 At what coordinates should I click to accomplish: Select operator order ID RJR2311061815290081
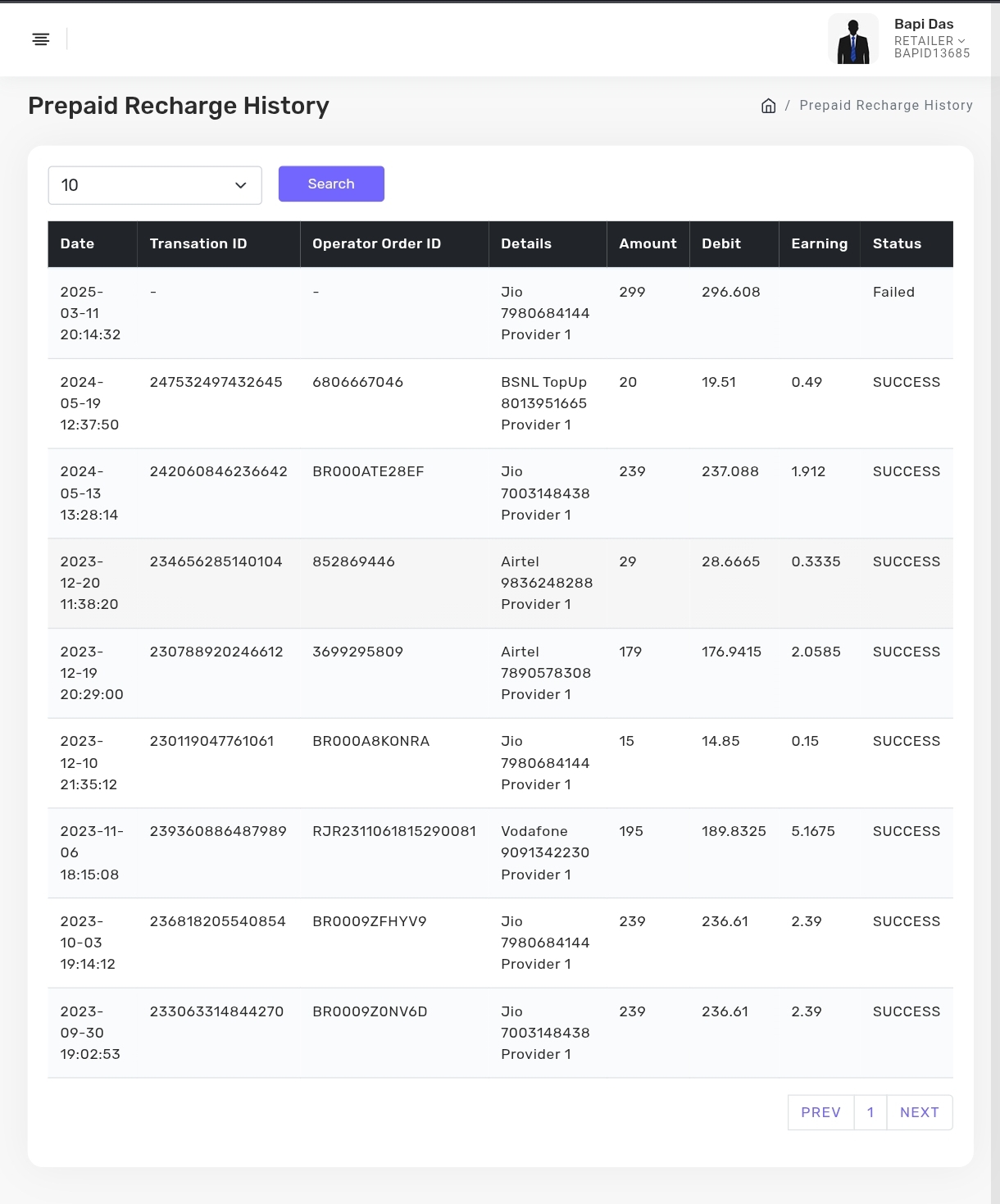click(394, 831)
